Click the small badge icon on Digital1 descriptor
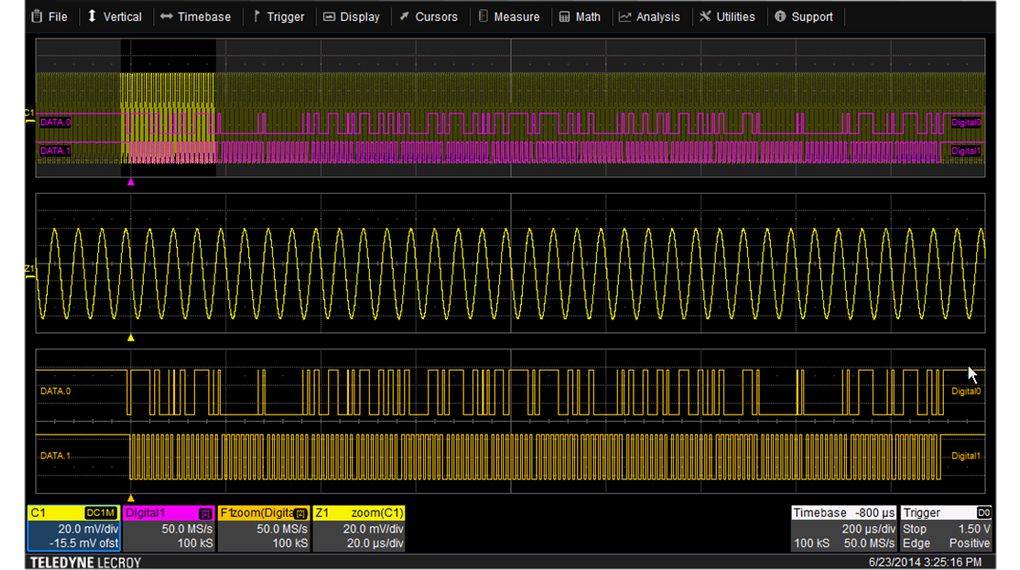 pos(205,513)
